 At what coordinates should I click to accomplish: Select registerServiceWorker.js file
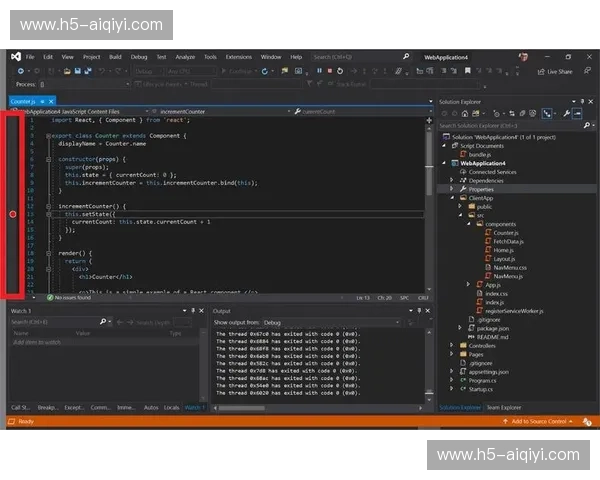[514, 311]
